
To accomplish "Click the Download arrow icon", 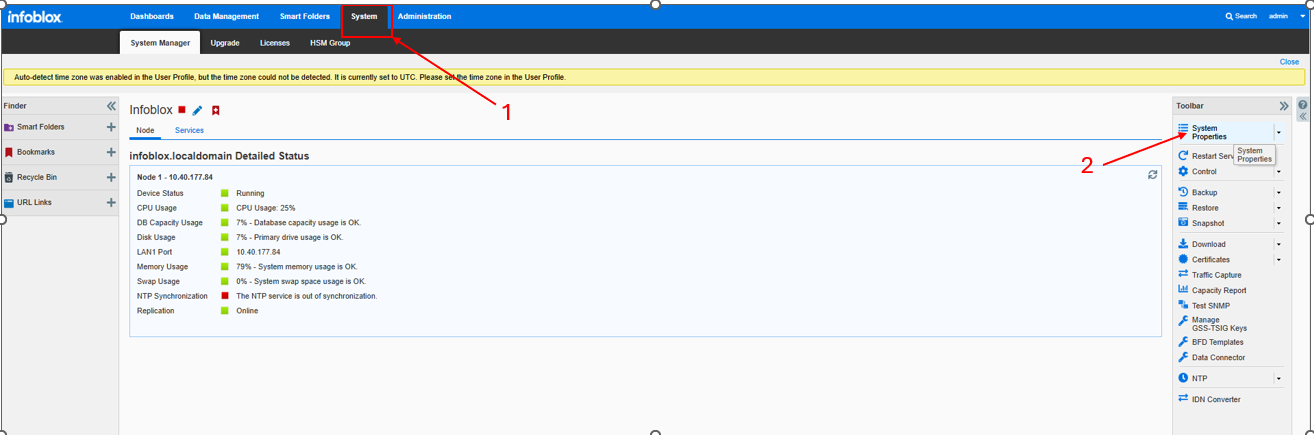I will [1183, 244].
